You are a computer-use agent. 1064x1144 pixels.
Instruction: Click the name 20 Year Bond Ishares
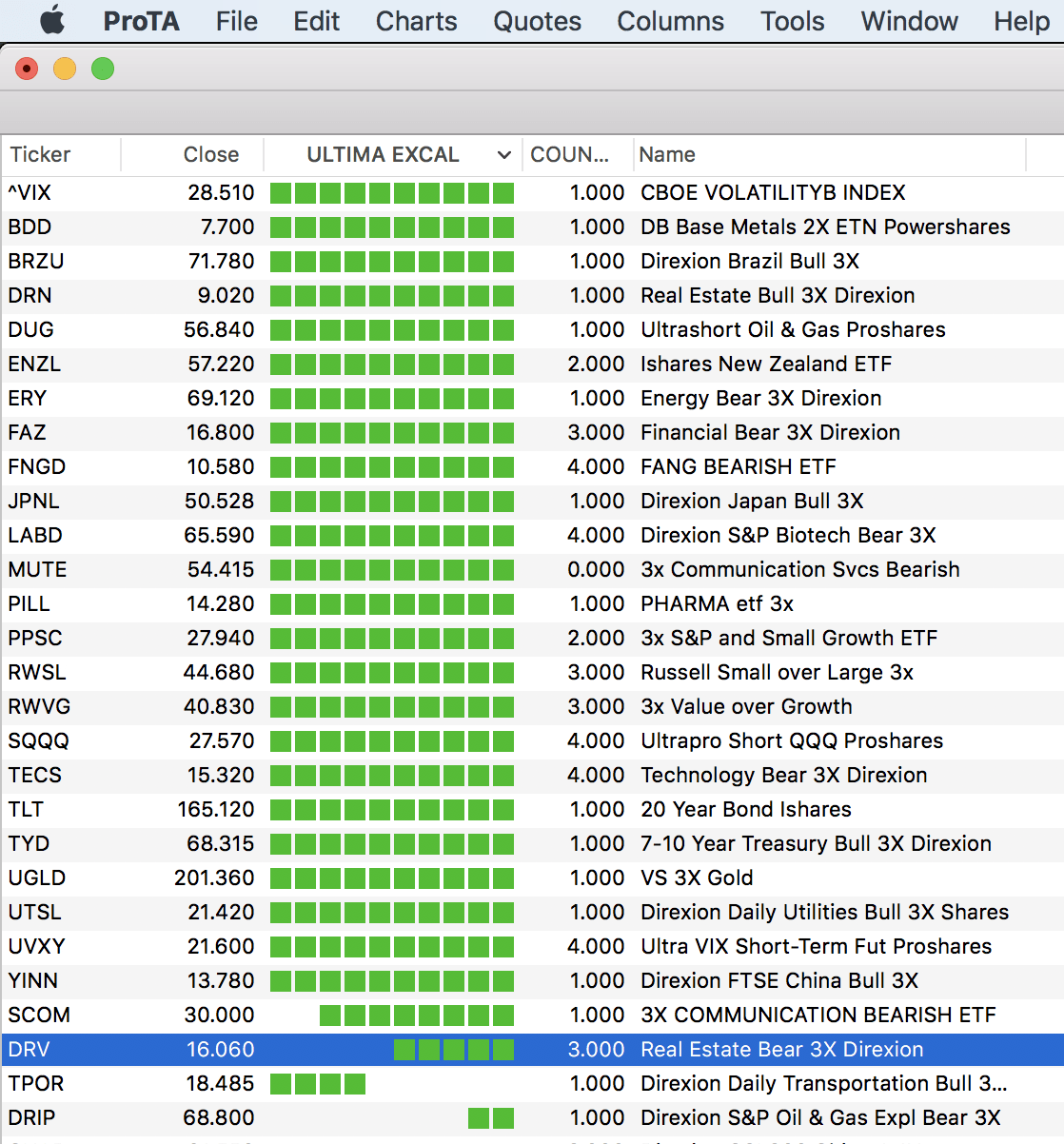pyautogui.click(x=746, y=809)
